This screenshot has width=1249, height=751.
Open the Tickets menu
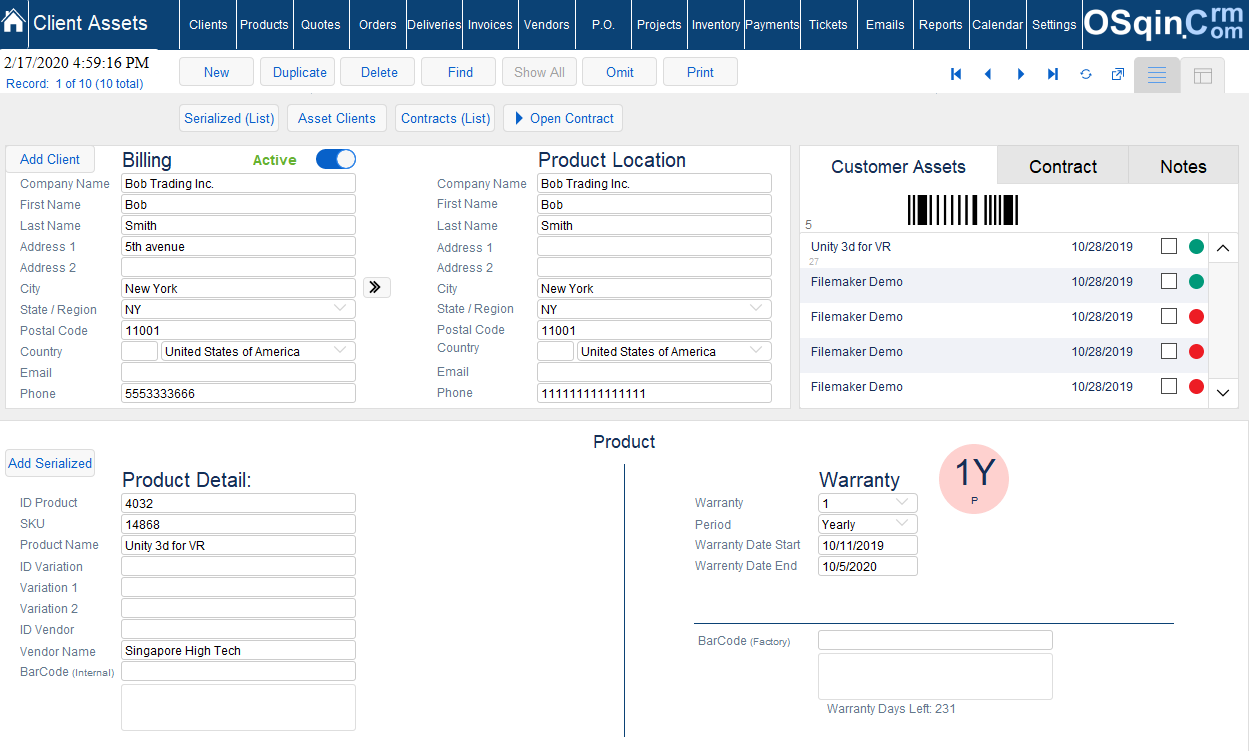828,25
